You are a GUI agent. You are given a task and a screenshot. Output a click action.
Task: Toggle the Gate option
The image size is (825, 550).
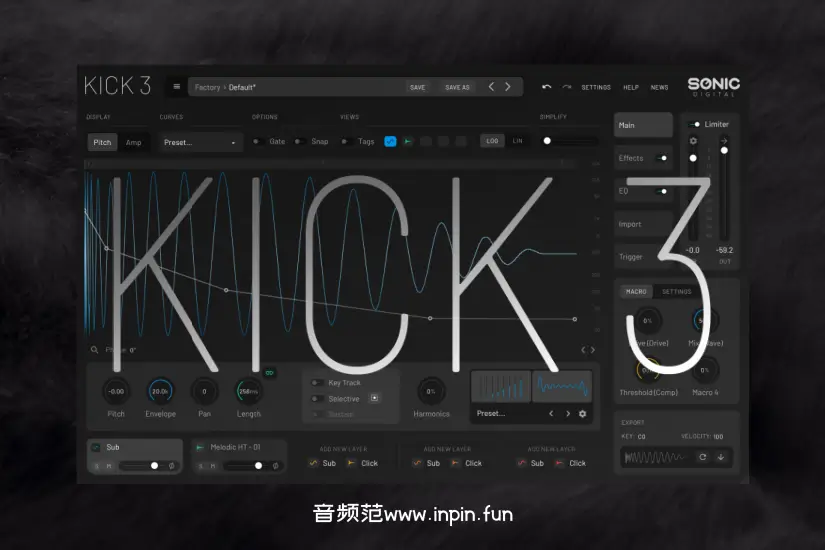click(x=257, y=141)
